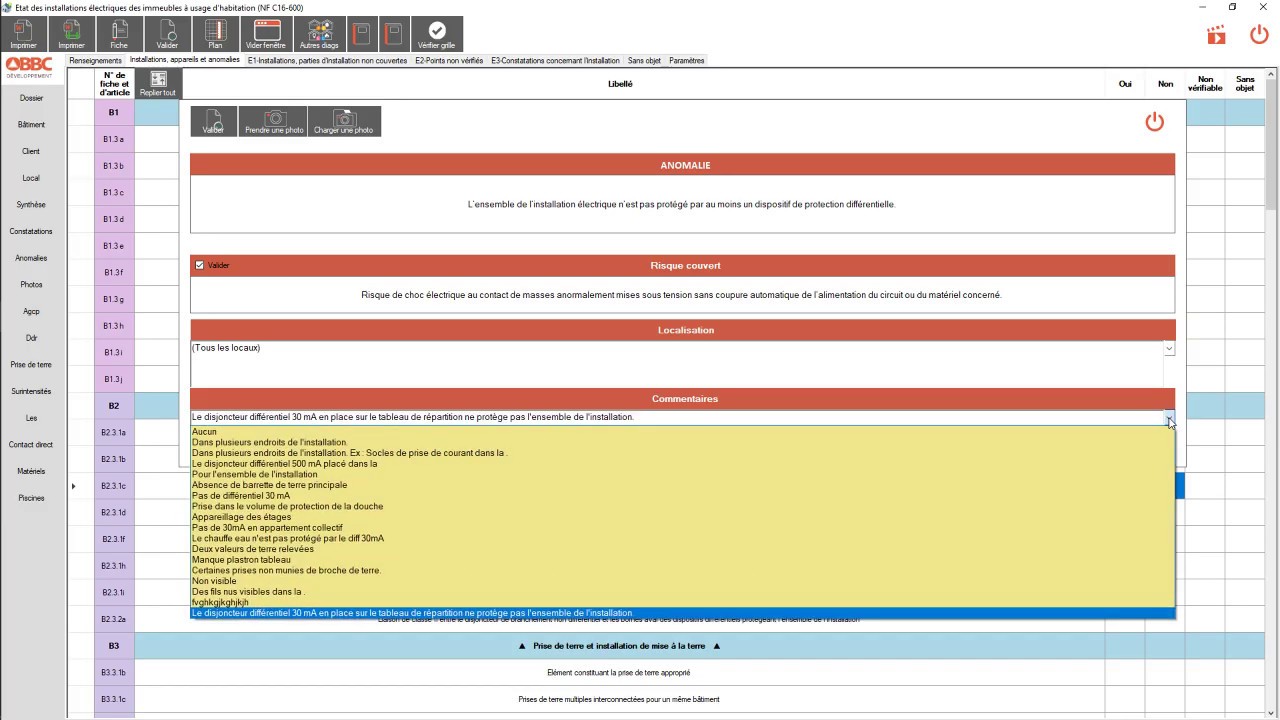Screen dimensions: 1280x720
Task: Open the Photos sidebar section
Action: [x=31, y=285]
